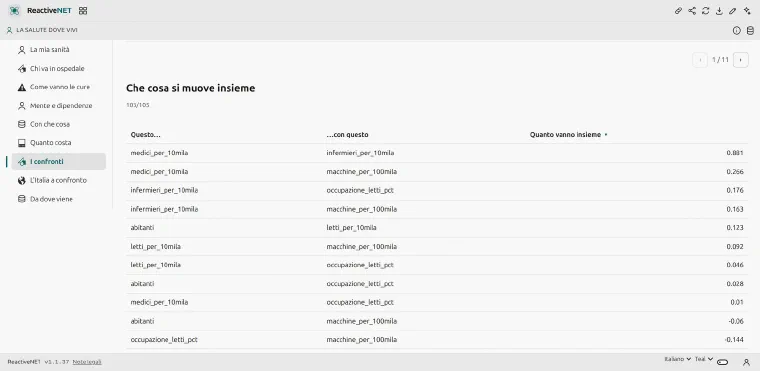Click the person icon for Mente e dipendenze
This screenshot has height=371, width=760.
21,106
